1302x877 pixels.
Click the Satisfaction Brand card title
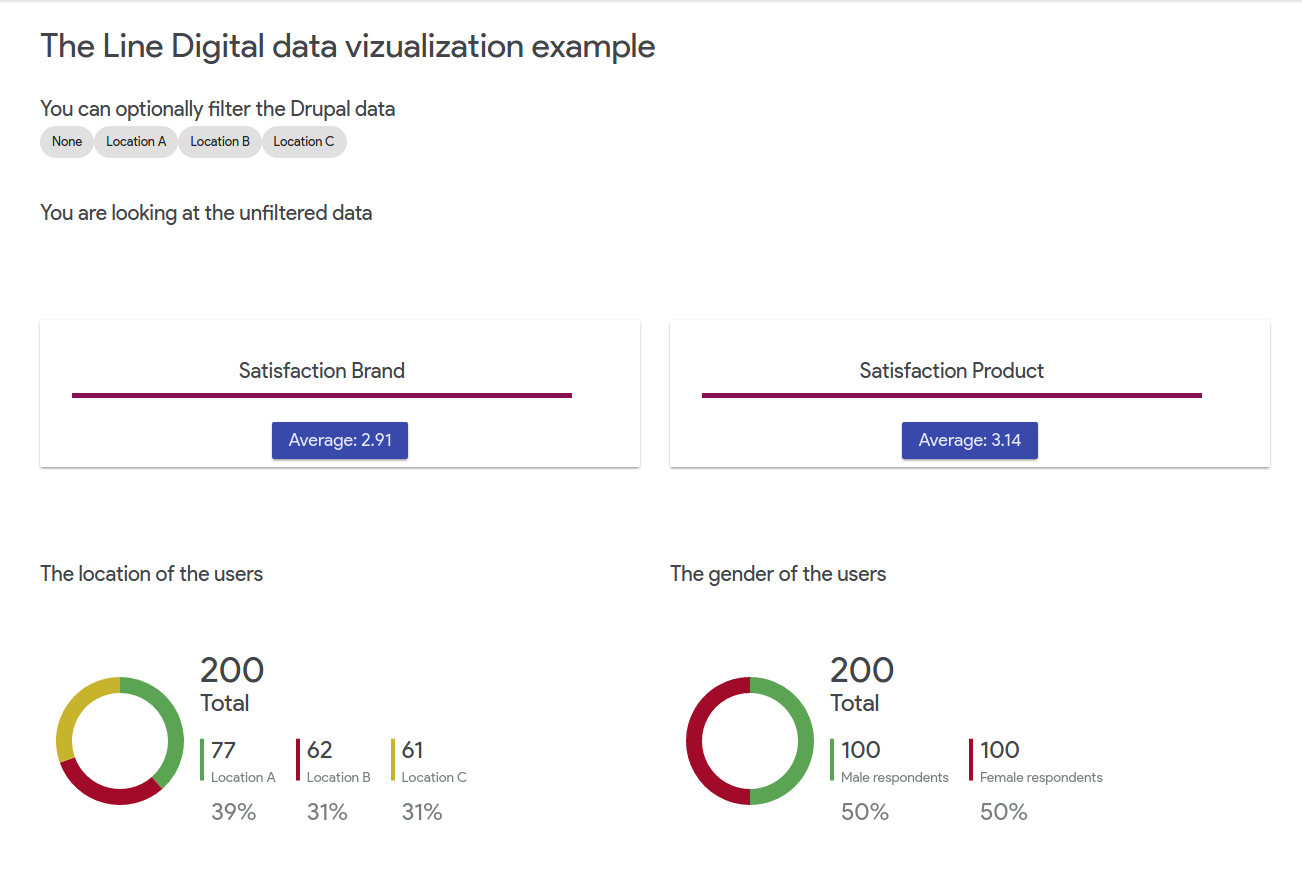(x=322, y=371)
